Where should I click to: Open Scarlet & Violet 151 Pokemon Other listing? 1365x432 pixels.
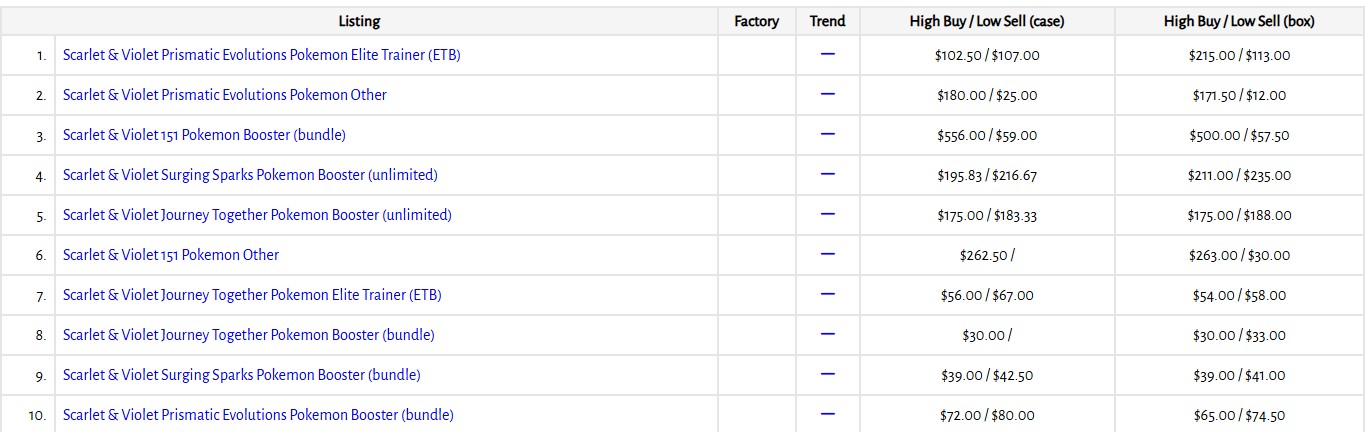point(171,255)
